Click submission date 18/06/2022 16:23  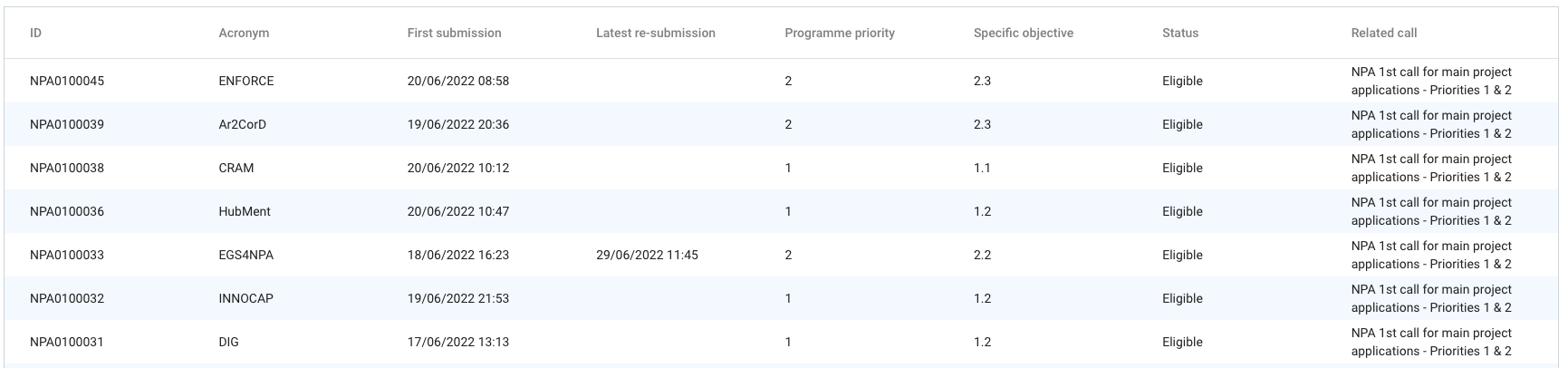point(457,255)
